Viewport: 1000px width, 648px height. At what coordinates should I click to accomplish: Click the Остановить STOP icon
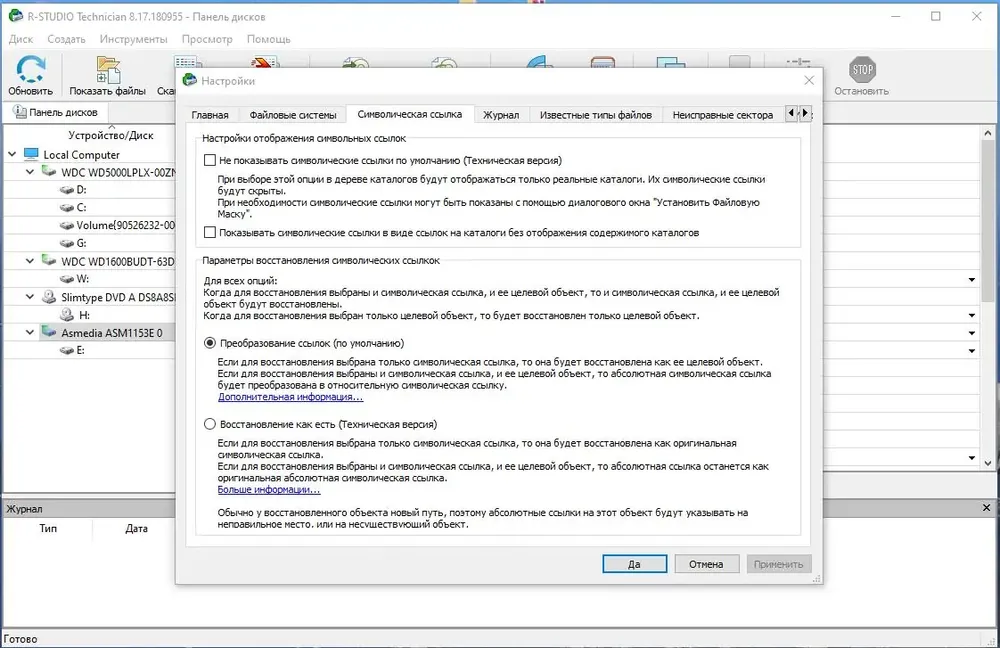pos(862,70)
